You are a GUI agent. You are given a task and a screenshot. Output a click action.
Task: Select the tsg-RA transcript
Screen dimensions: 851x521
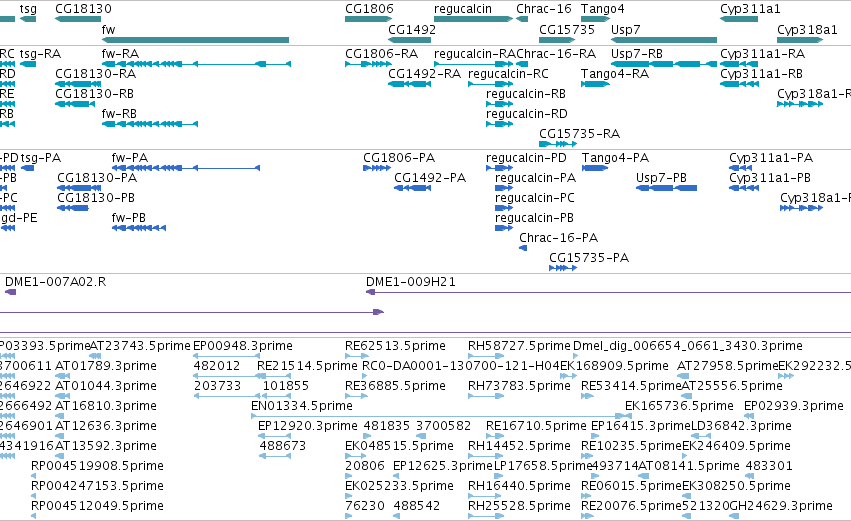tap(28, 64)
